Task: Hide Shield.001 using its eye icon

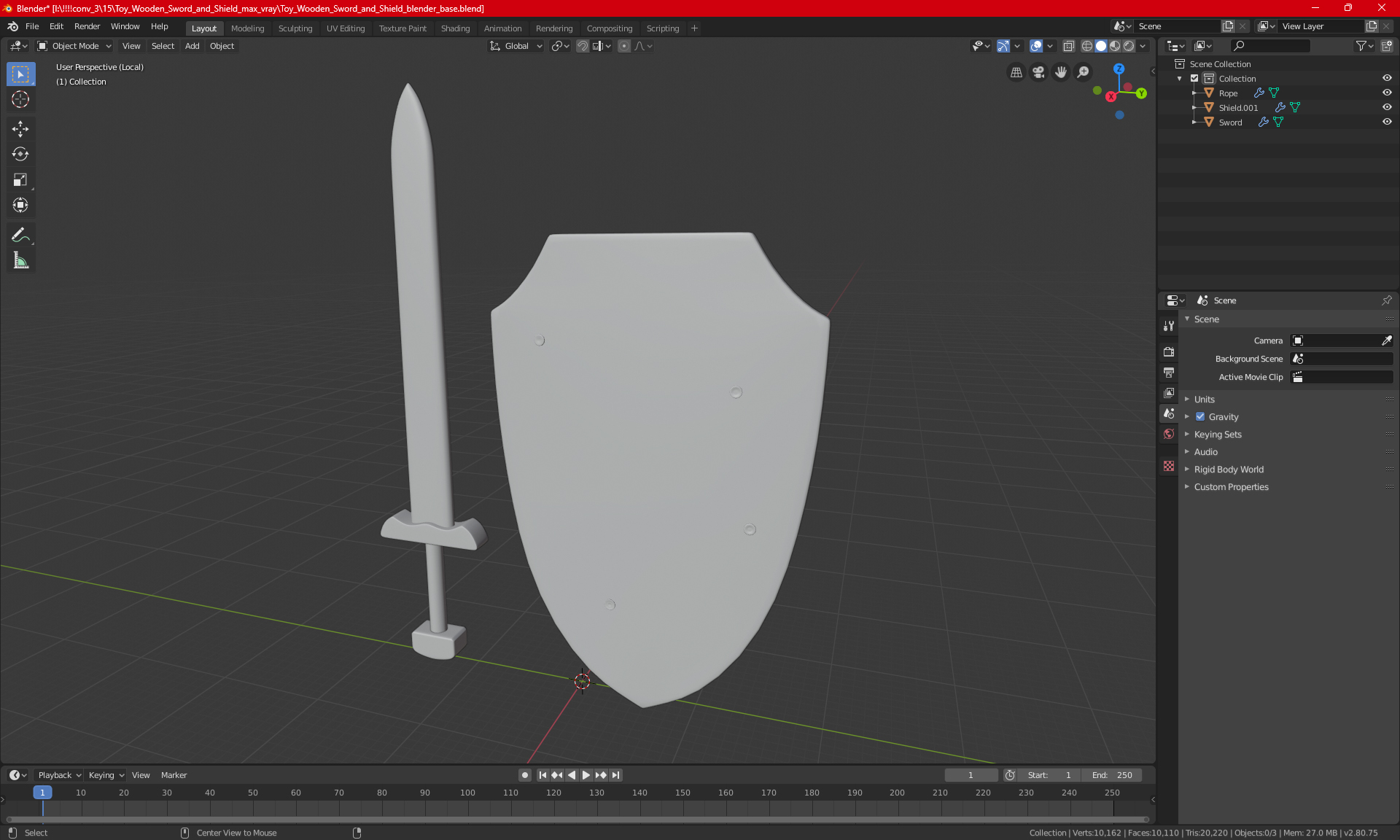Action: (1387, 107)
